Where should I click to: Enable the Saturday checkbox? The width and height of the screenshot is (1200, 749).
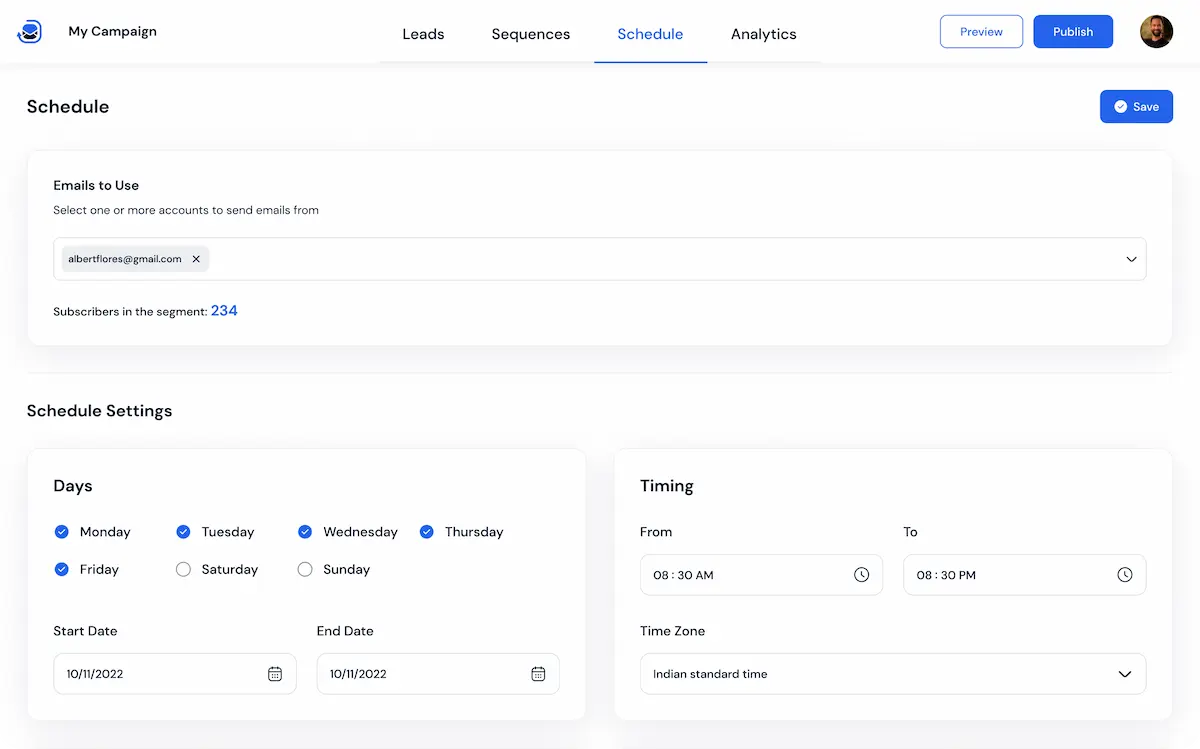tap(183, 569)
